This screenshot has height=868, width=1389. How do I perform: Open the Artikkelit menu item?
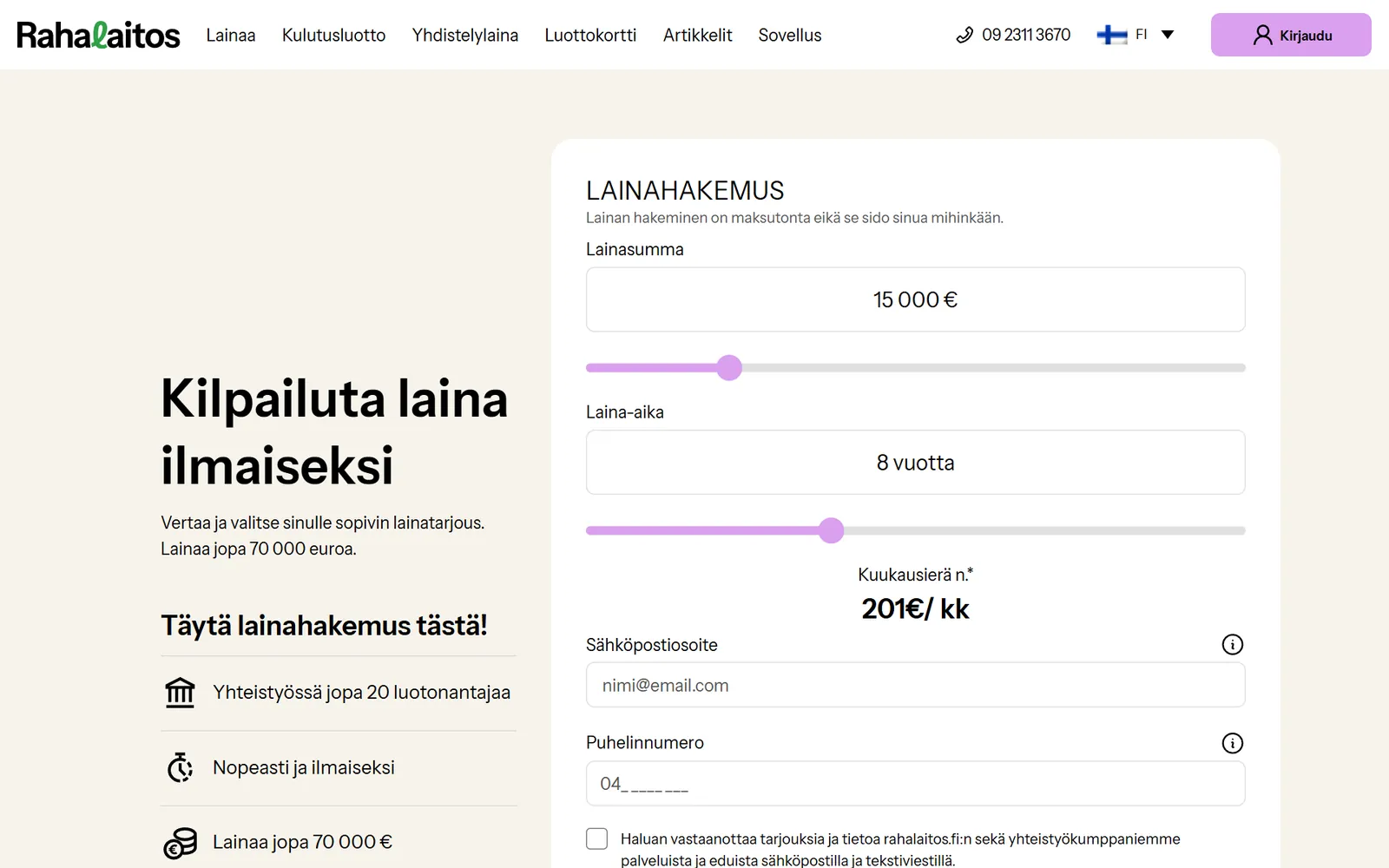[698, 35]
